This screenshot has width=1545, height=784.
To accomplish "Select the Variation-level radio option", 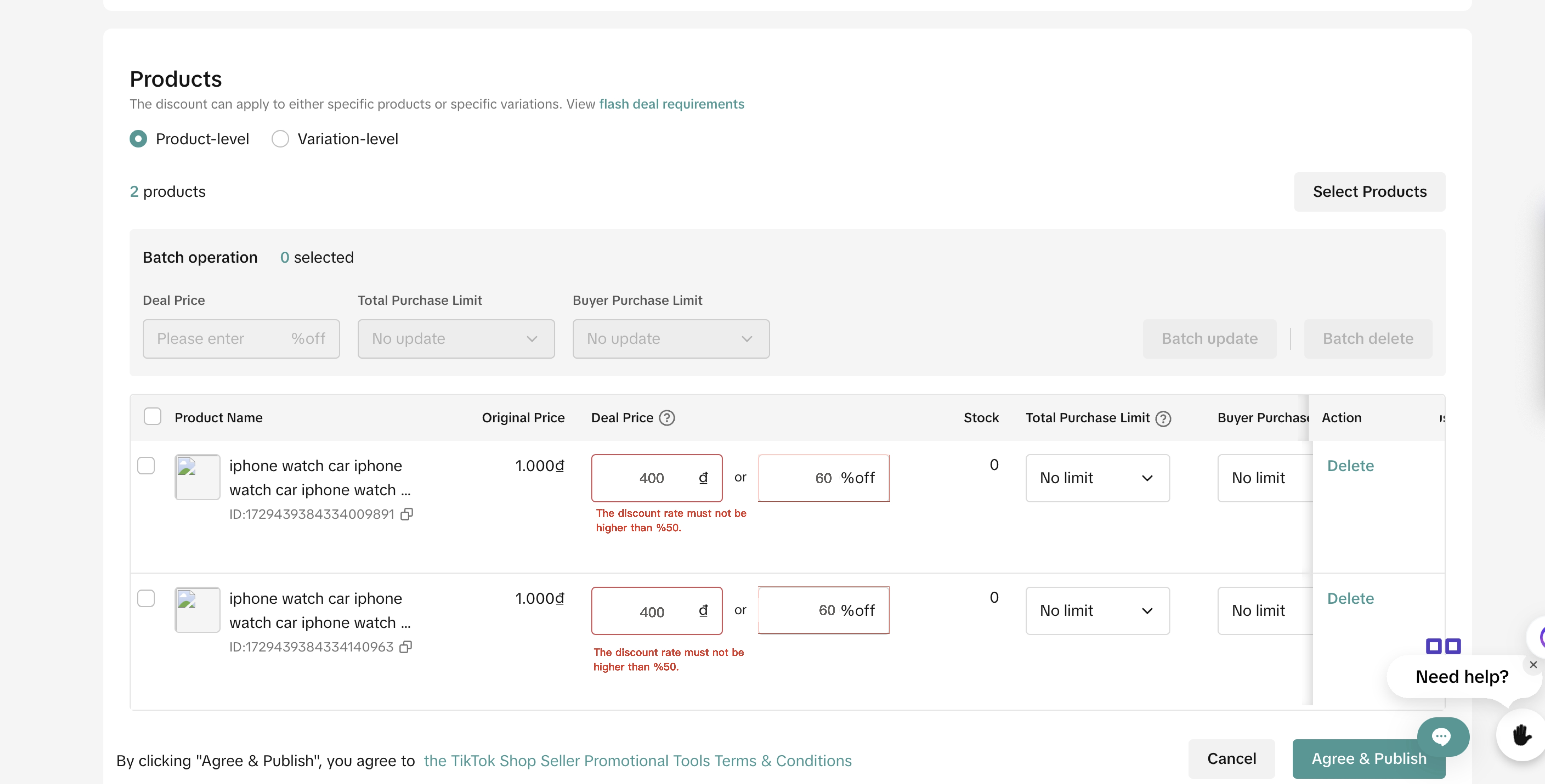I will [x=280, y=139].
